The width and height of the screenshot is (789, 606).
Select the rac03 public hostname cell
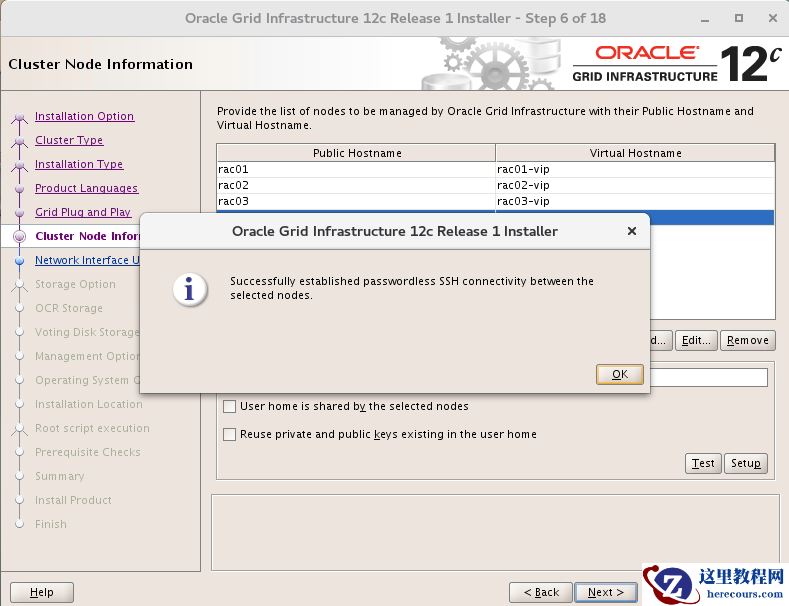coord(356,201)
